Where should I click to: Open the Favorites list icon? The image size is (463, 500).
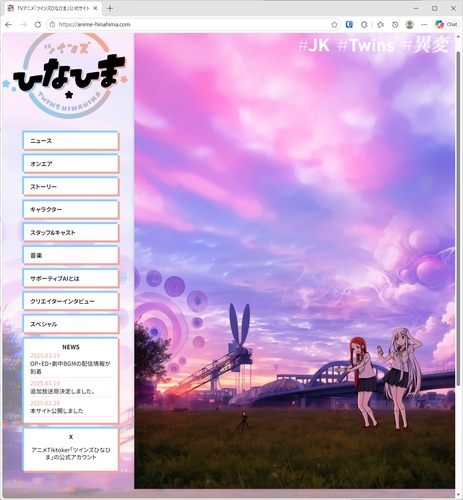[380, 24]
